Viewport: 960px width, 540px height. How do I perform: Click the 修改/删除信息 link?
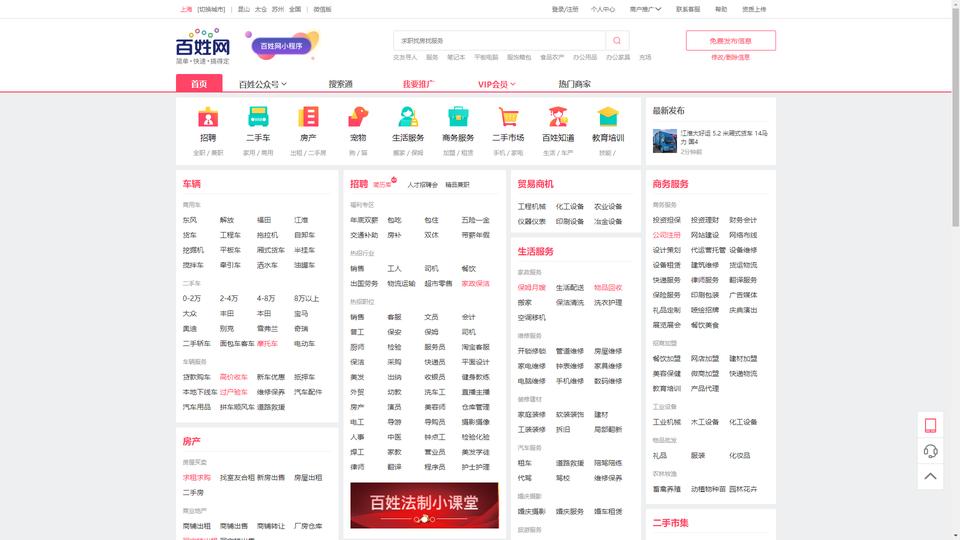click(x=730, y=58)
